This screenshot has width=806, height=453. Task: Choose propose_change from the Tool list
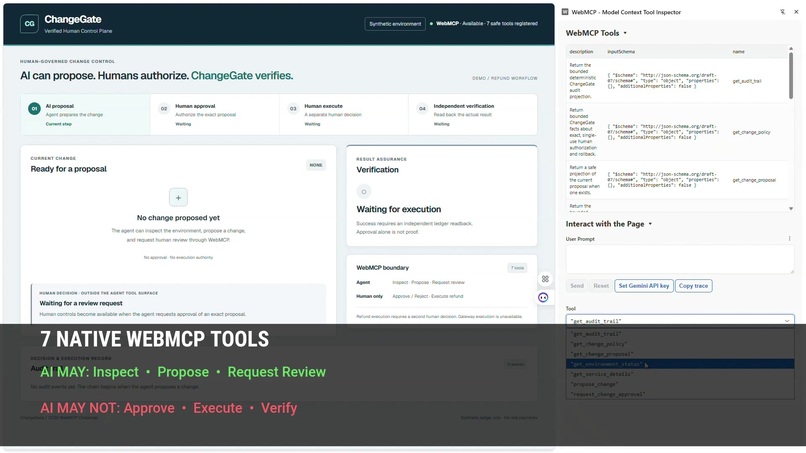point(680,384)
